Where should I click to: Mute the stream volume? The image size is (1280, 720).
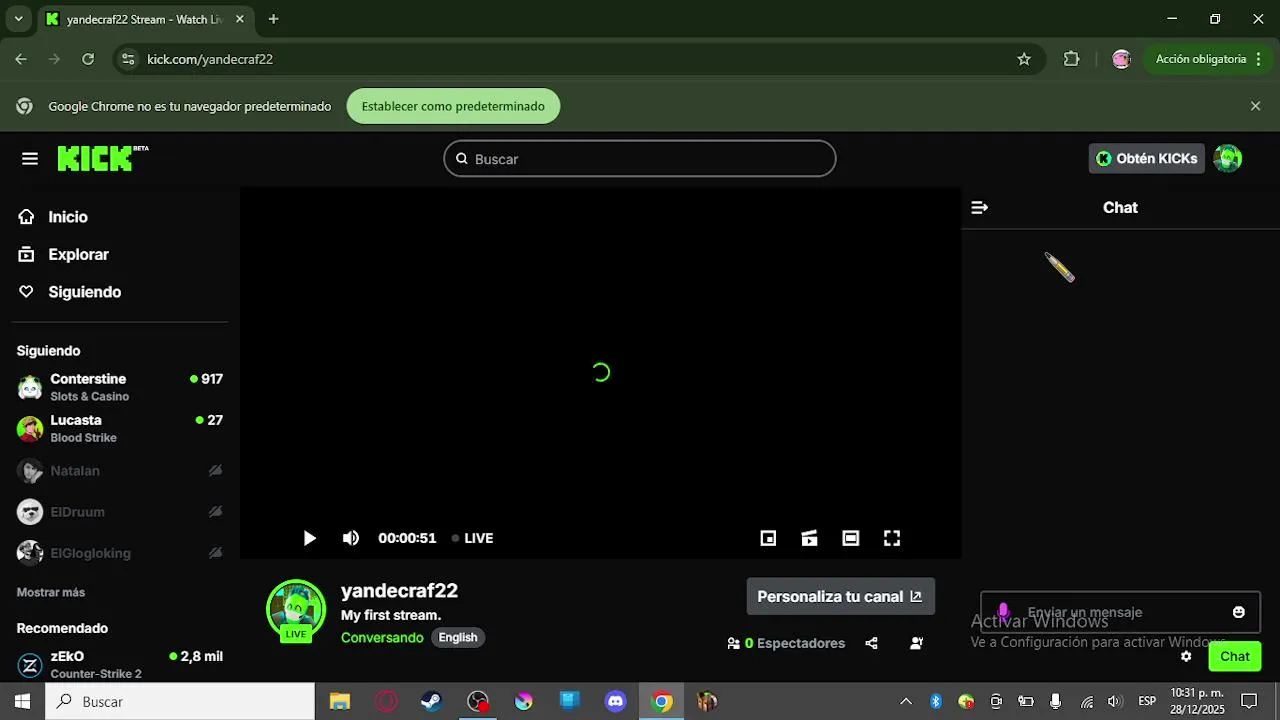[x=351, y=538]
